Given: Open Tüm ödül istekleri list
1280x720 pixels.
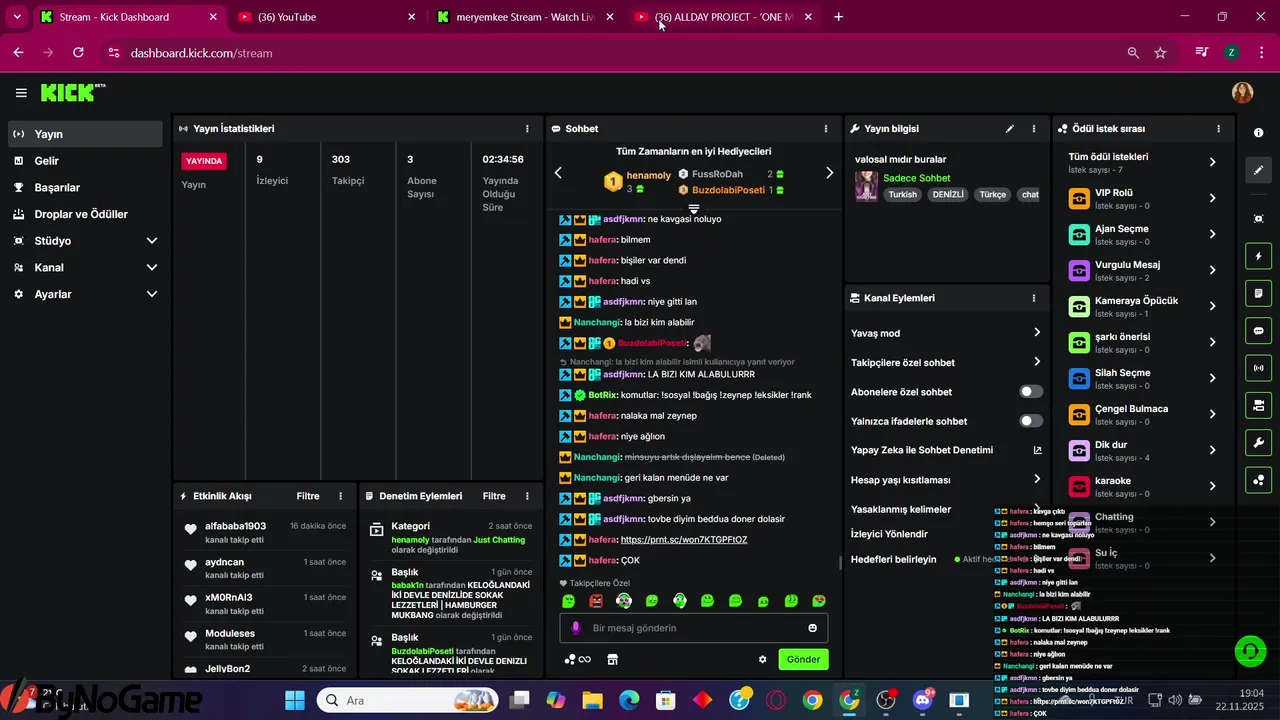Looking at the screenshot, I should 1142,162.
